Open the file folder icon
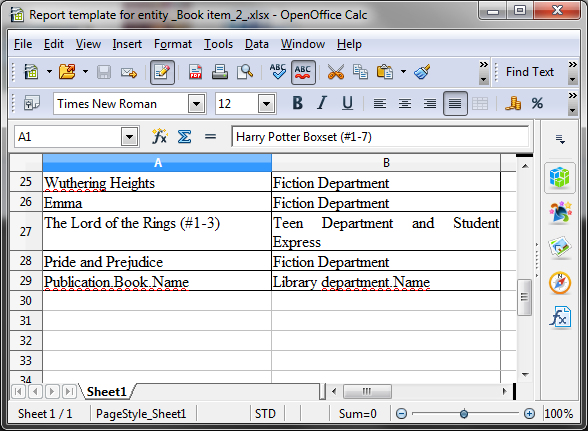Screen dimensions: 588x431 click(68, 72)
